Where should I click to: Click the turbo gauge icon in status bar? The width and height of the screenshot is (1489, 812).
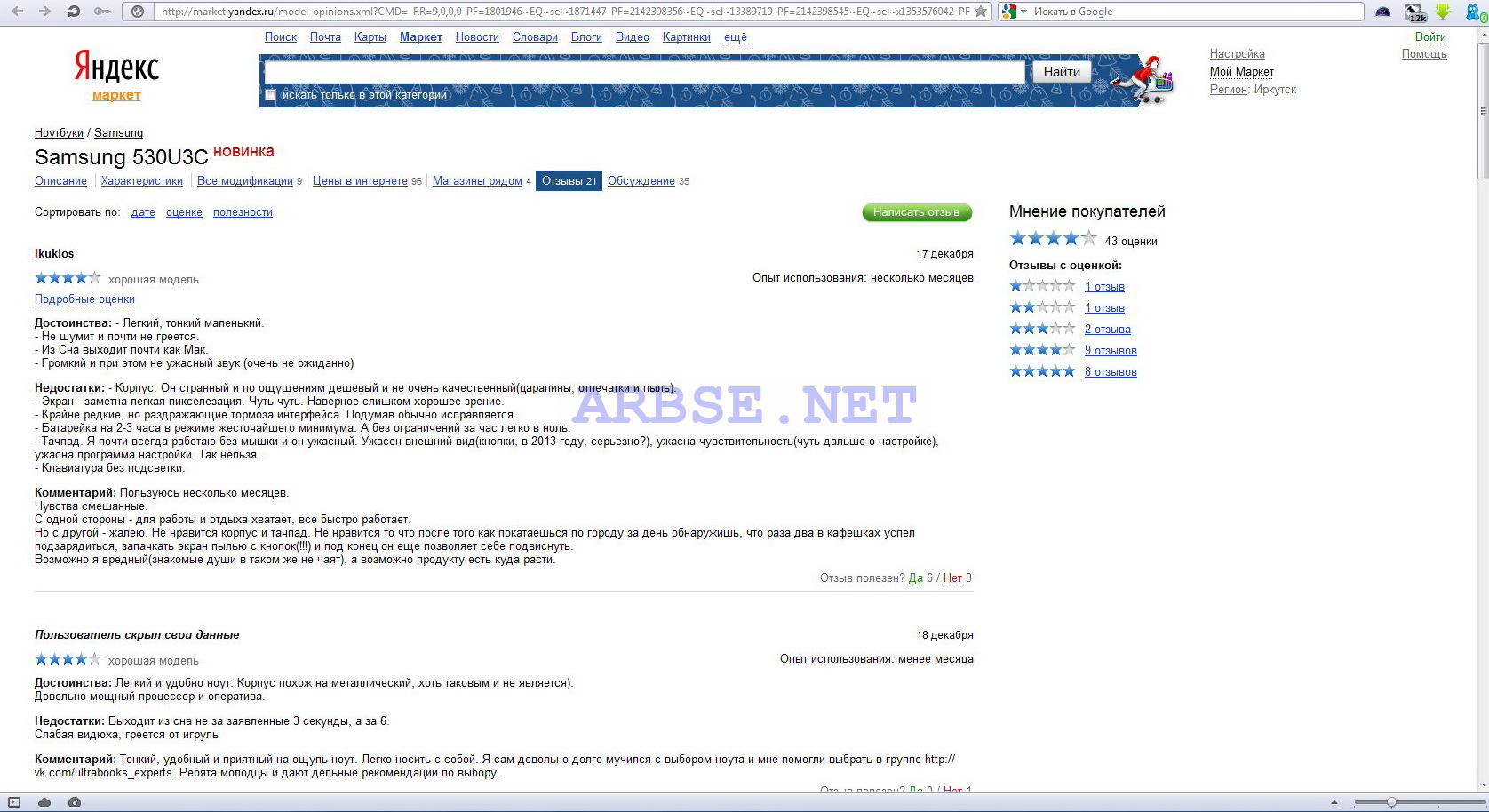[75, 802]
